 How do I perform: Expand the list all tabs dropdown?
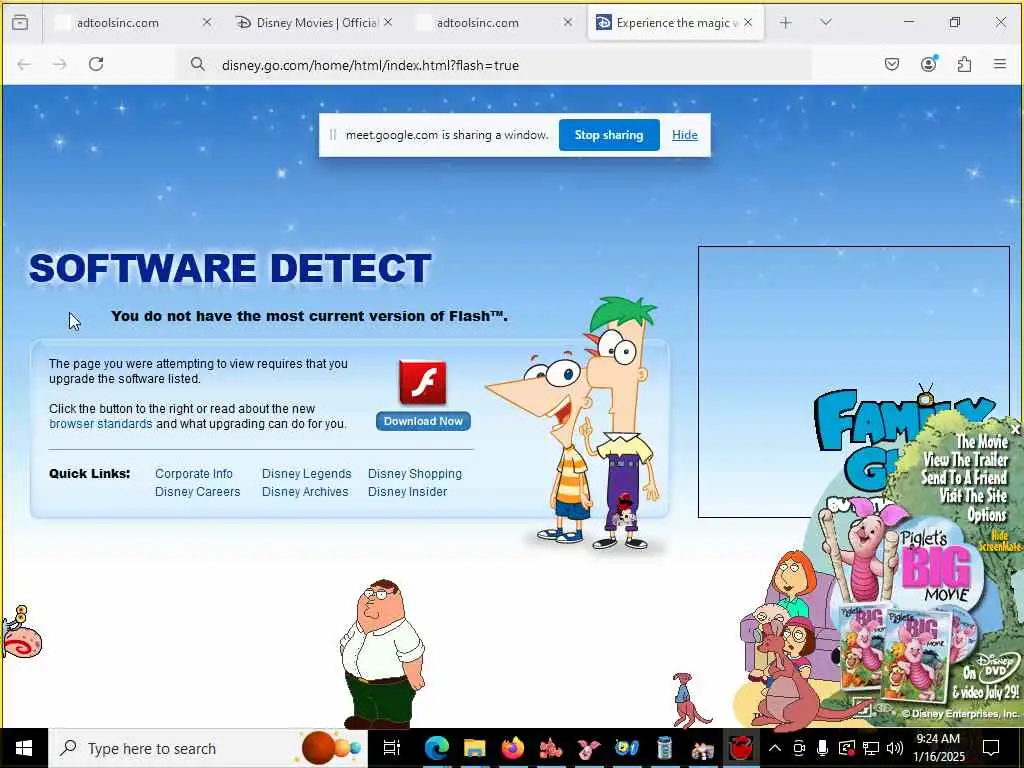(825, 23)
